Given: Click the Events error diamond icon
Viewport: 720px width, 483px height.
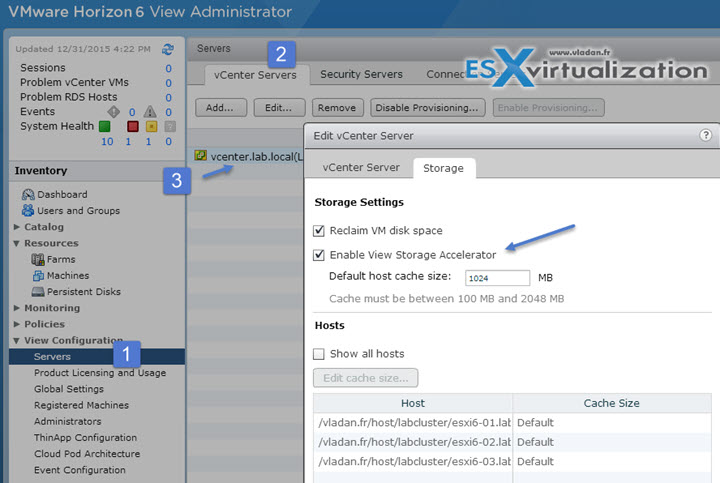Looking at the screenshot, I should pyautogui.click(x=113, y=112).
